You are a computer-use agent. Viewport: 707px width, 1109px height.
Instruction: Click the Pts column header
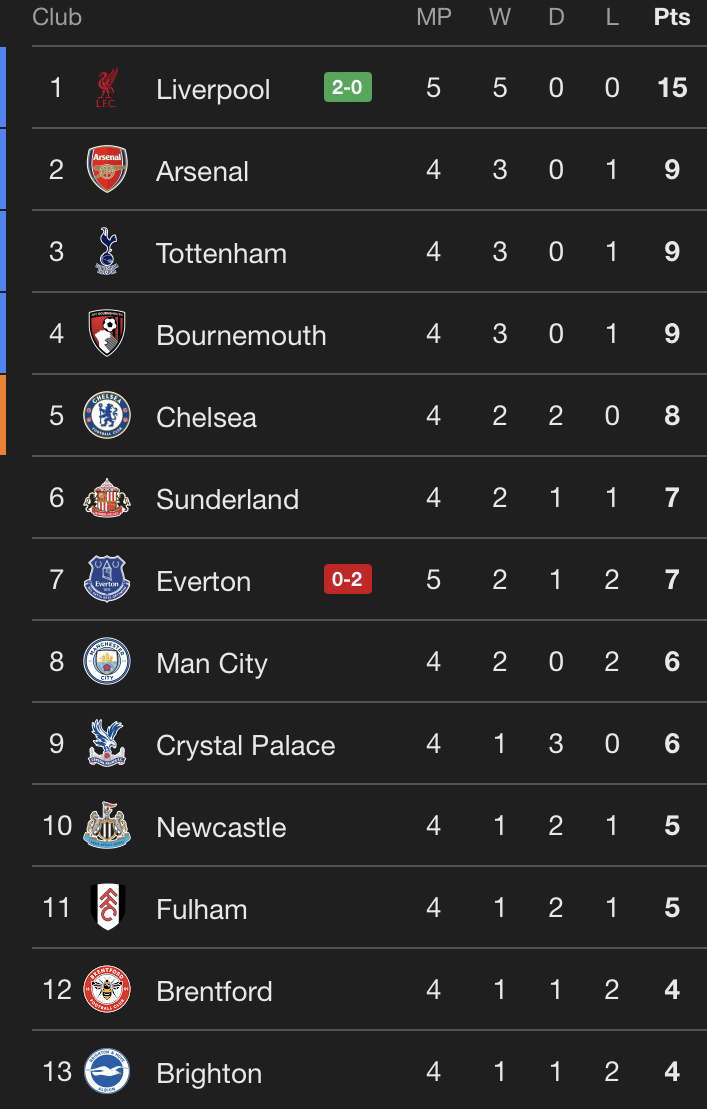672,18
